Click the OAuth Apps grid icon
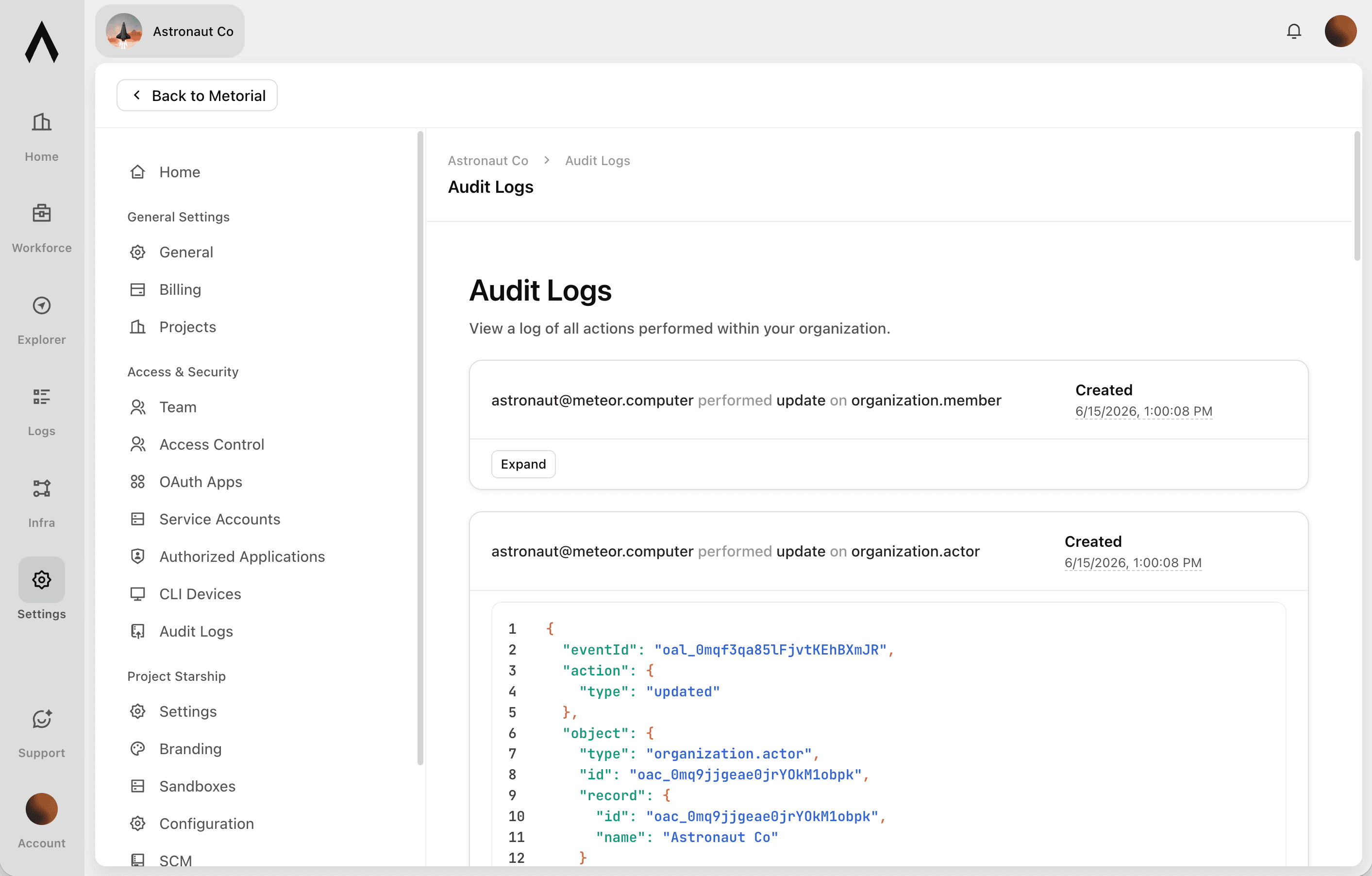 [138, 482]
